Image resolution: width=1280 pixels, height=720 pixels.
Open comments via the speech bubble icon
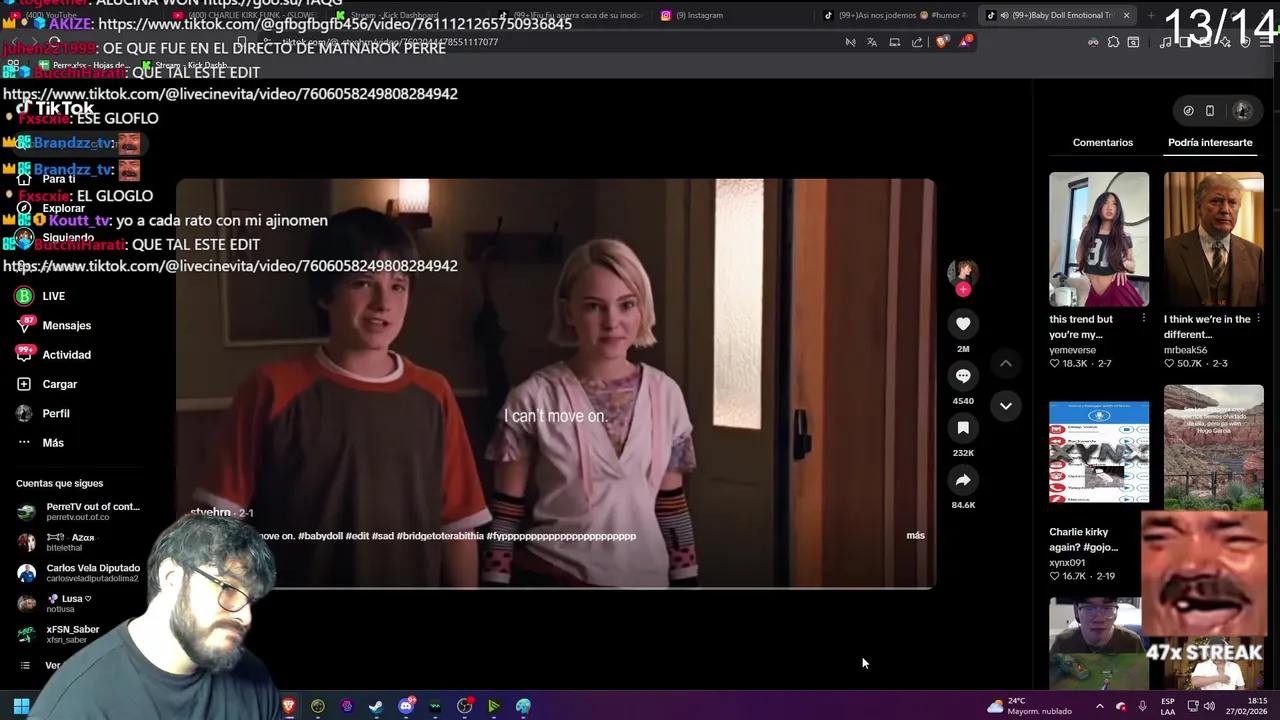coord(963,376)
